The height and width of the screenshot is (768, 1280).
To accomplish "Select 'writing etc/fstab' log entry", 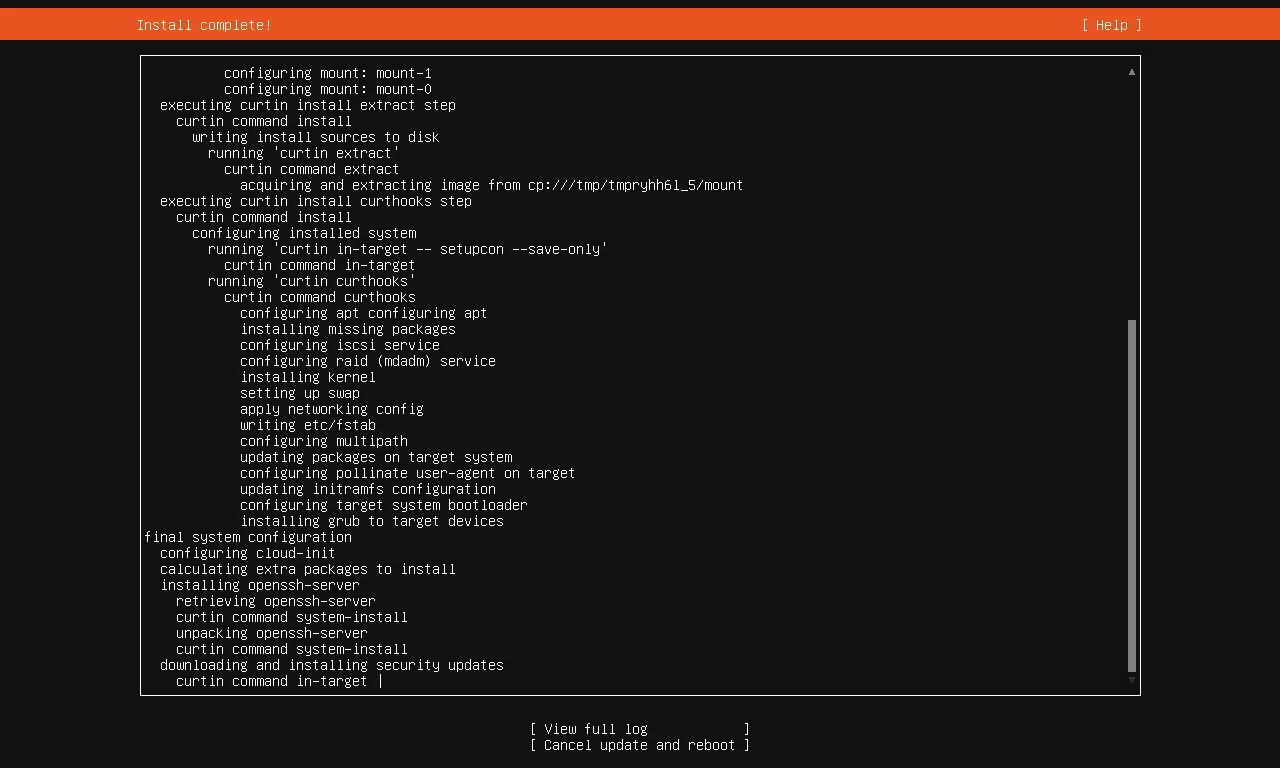I will [308, 425].
